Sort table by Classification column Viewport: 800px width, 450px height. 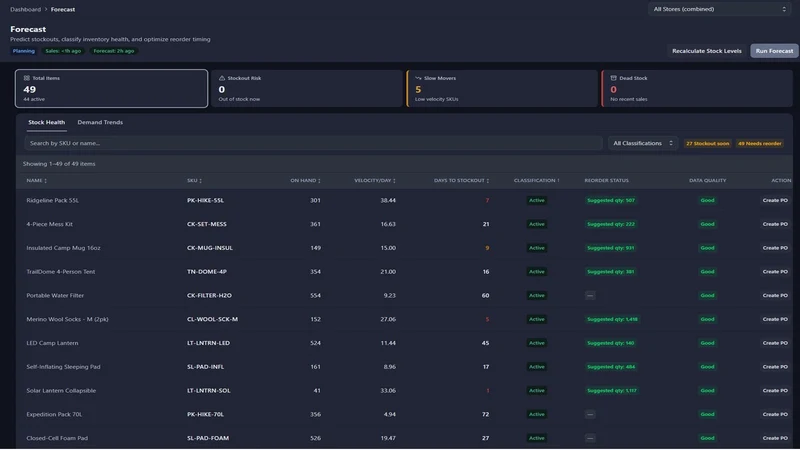pos(537,181)
